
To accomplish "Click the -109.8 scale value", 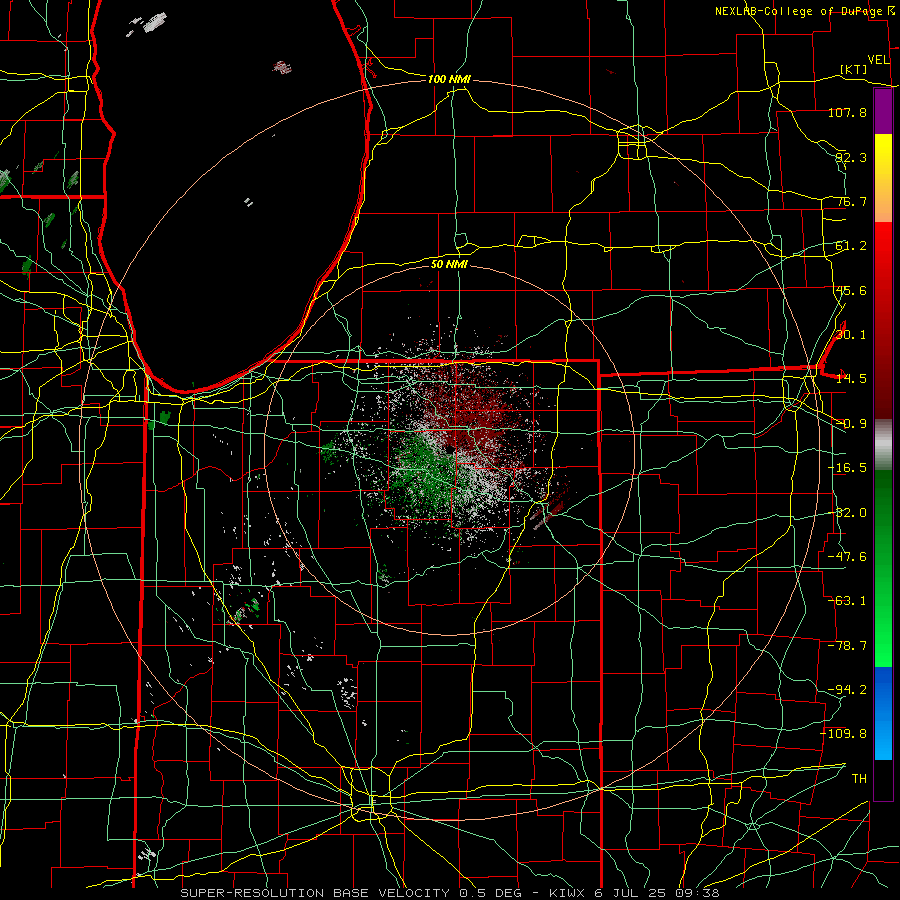I will click(x=844, y=734).
